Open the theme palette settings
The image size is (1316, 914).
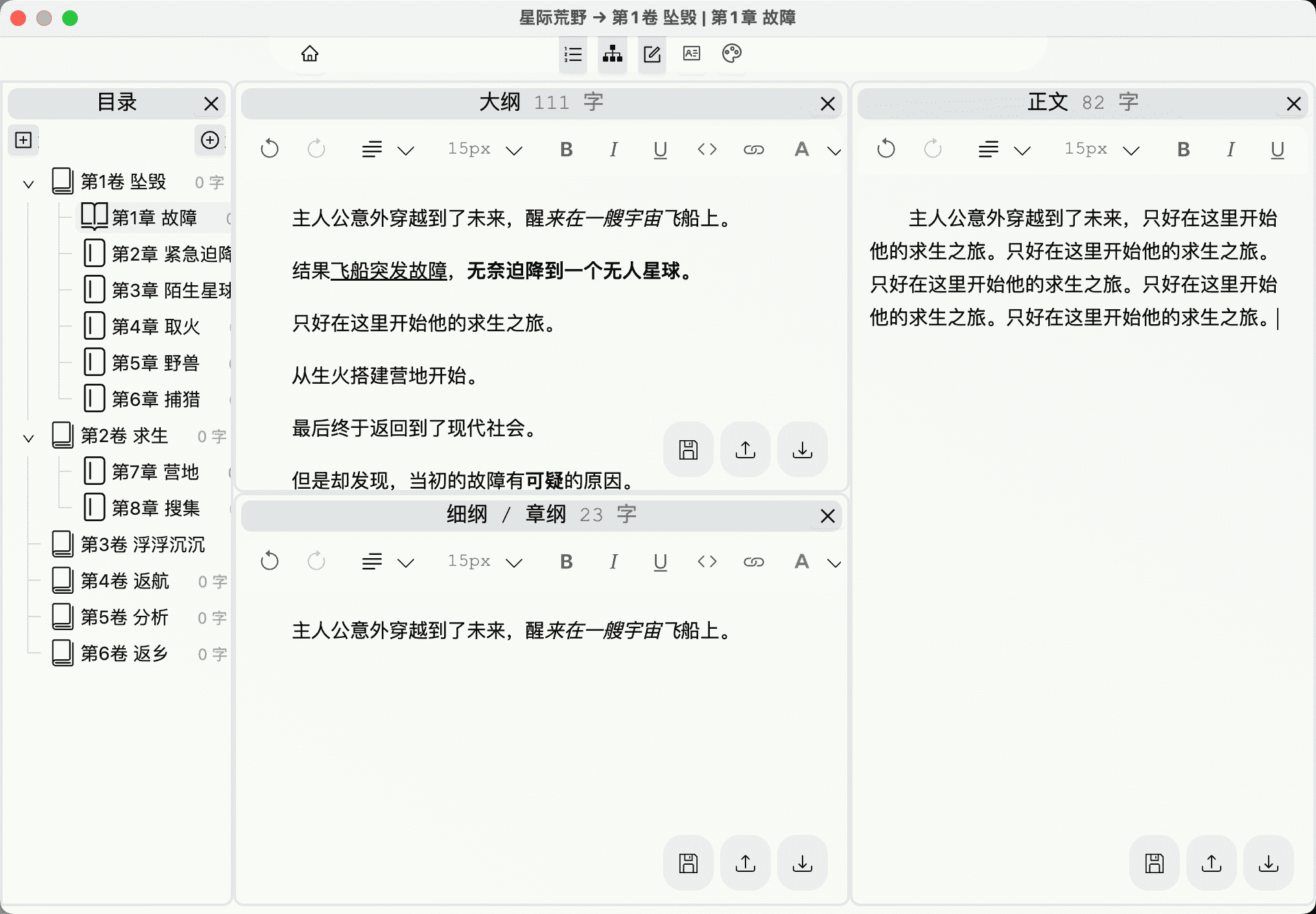[731, 54]
